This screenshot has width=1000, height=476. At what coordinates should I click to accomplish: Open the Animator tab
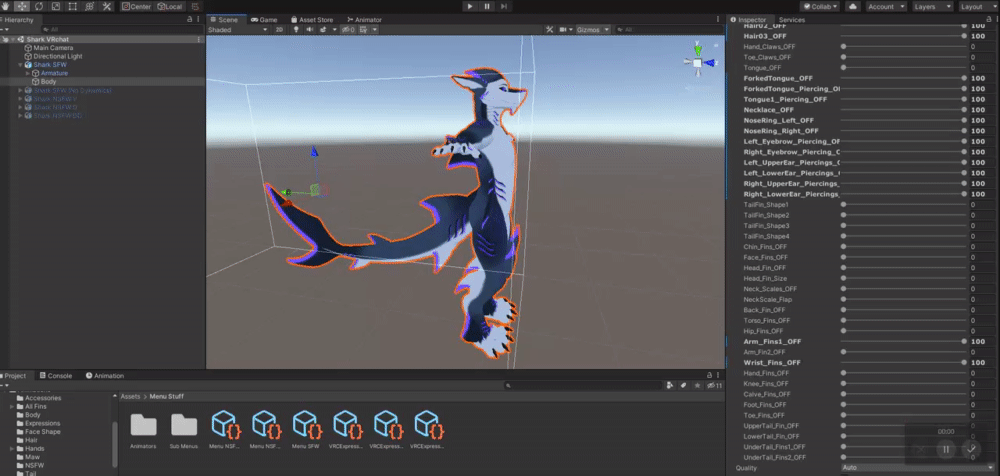coord(364,20)
